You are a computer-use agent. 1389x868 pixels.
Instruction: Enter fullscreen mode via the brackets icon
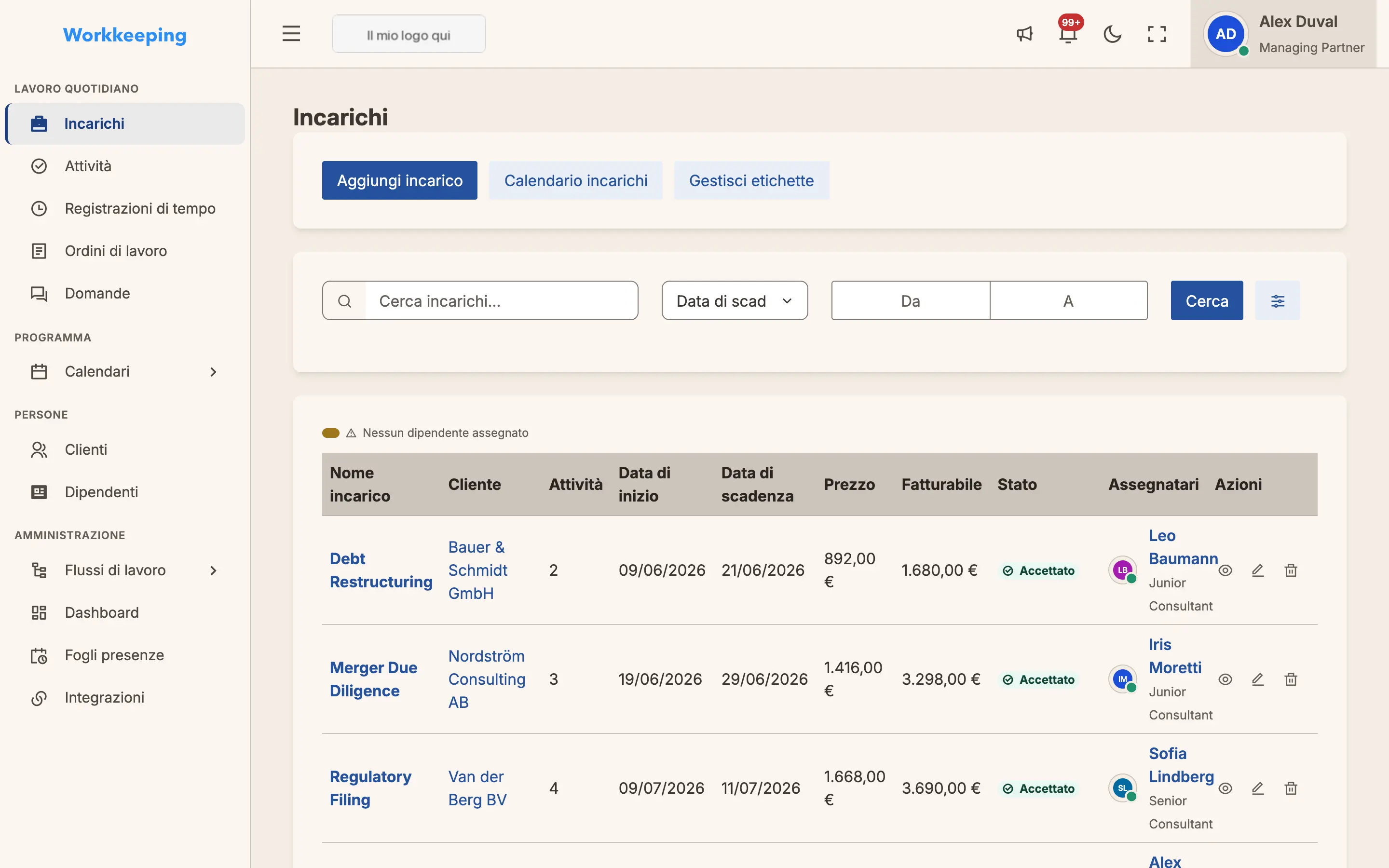coord(1157,34)
